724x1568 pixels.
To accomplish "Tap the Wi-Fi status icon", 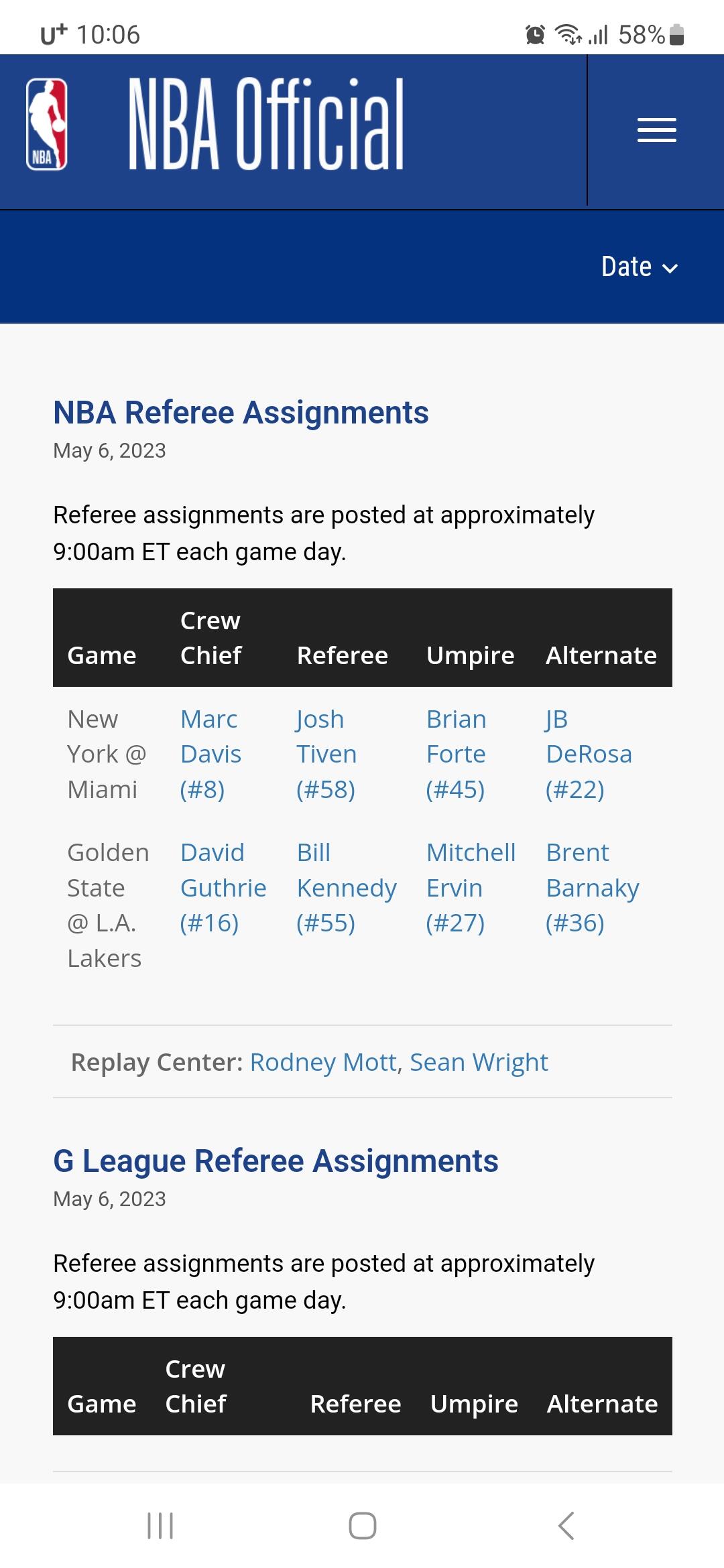I will 568,34.
